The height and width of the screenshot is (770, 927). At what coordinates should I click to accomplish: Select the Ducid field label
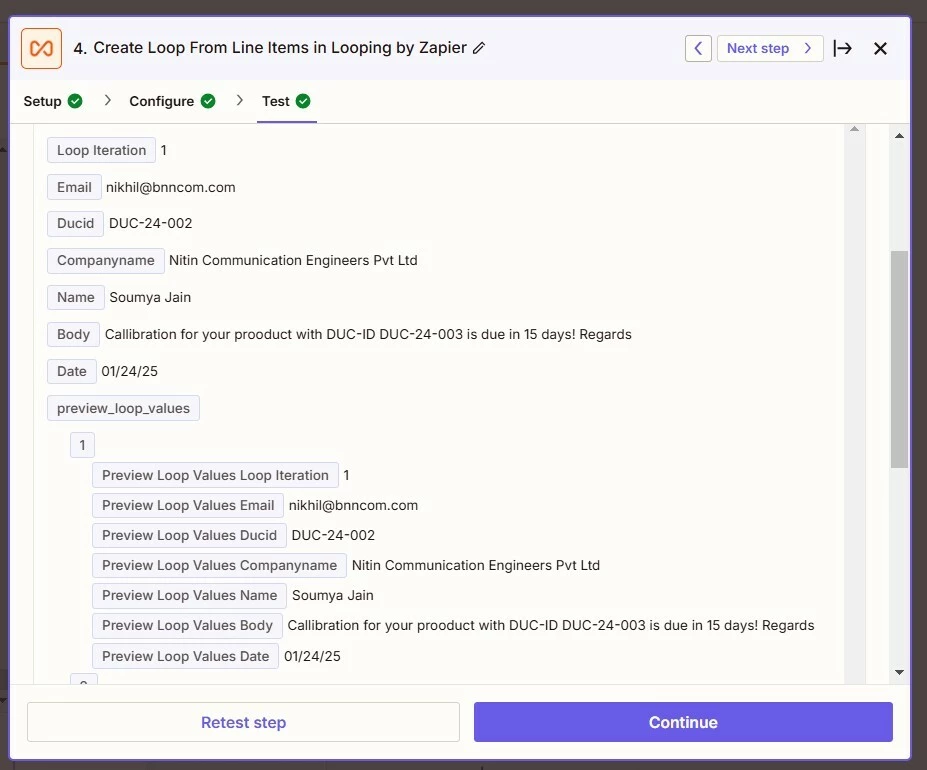(76, 224)
